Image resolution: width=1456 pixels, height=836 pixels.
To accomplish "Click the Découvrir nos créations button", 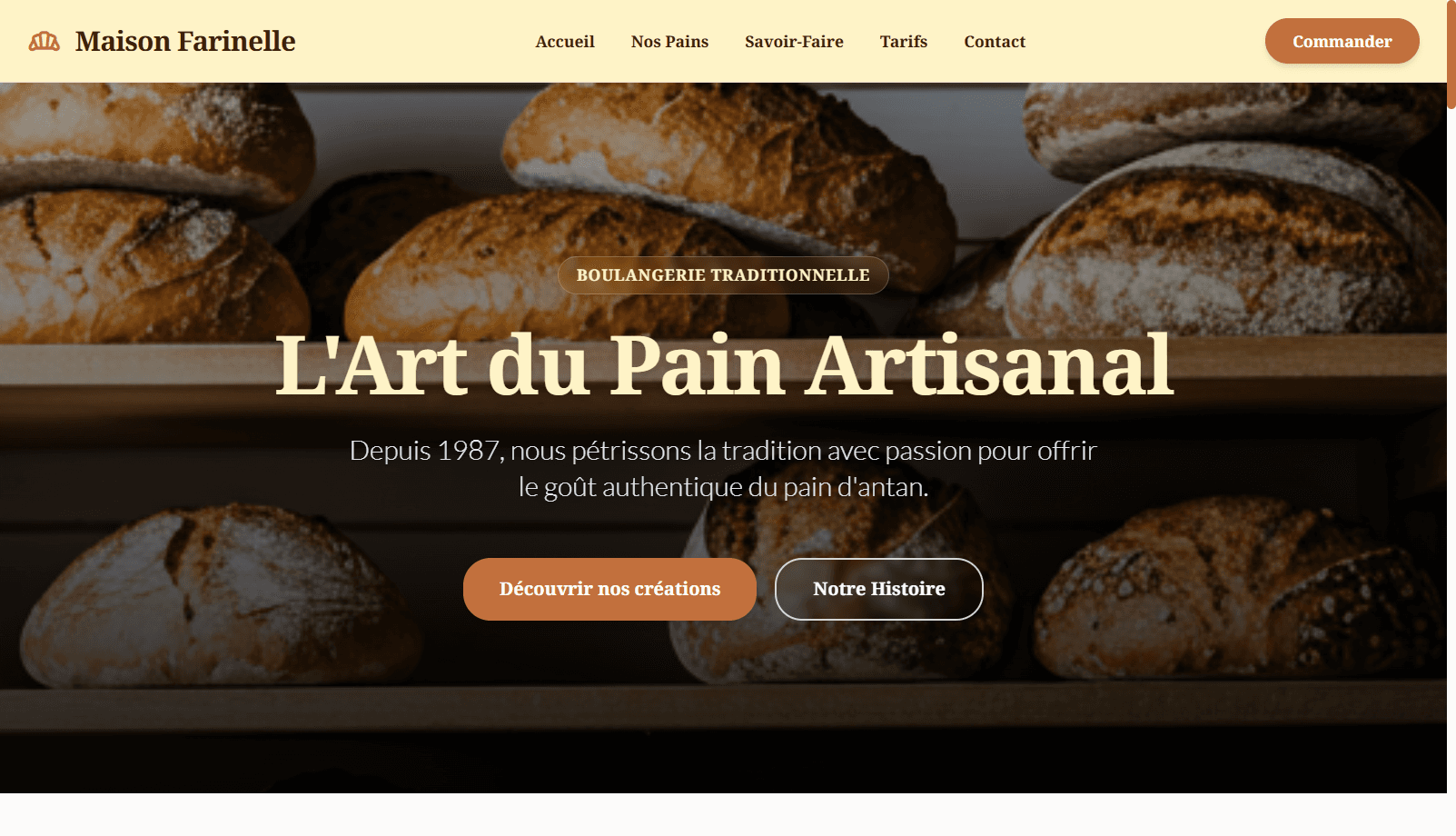I will pyautogui.click(x=609, y=589).
